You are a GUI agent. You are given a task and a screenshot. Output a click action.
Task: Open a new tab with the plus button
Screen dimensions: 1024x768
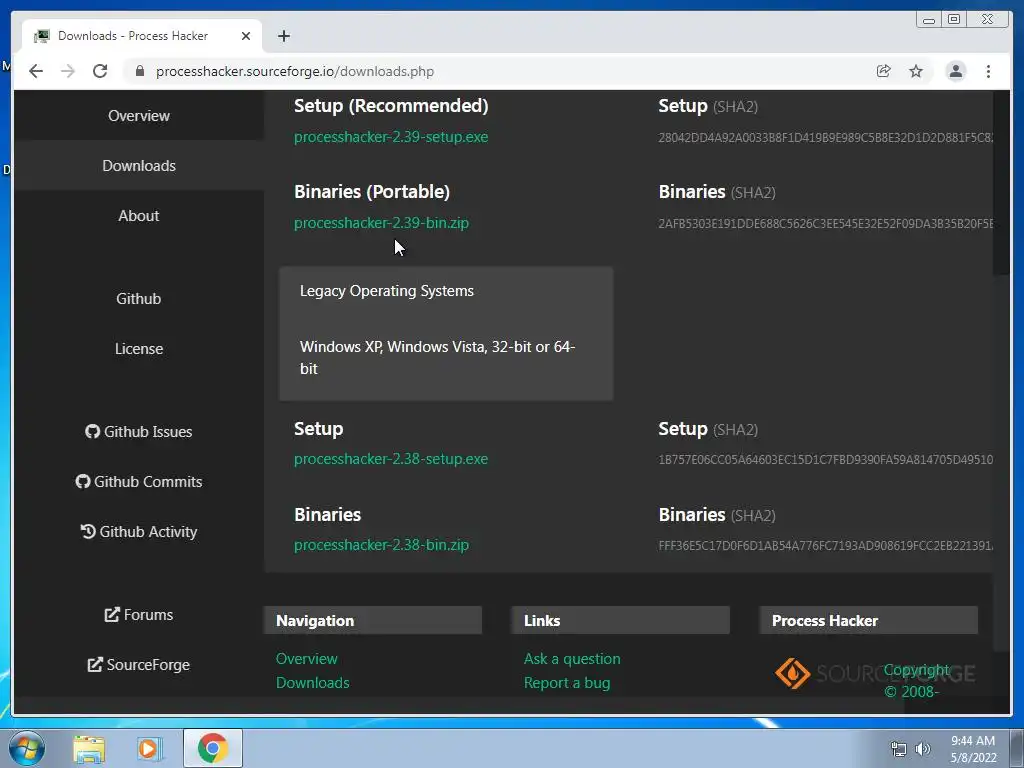click(283, 36)
